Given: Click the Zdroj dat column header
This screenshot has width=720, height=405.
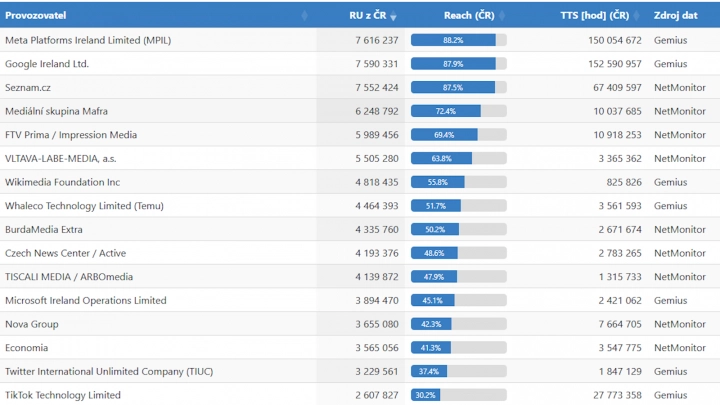Looking at the screenshot, I should click(x=675, y=15).
